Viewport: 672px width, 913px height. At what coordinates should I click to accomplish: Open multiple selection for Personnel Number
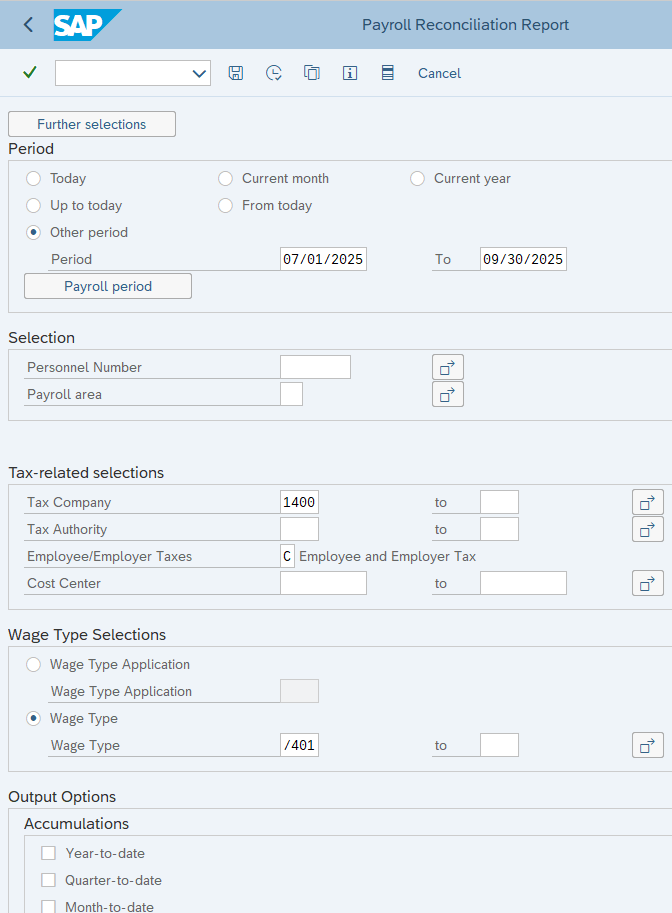coord(447,366)
